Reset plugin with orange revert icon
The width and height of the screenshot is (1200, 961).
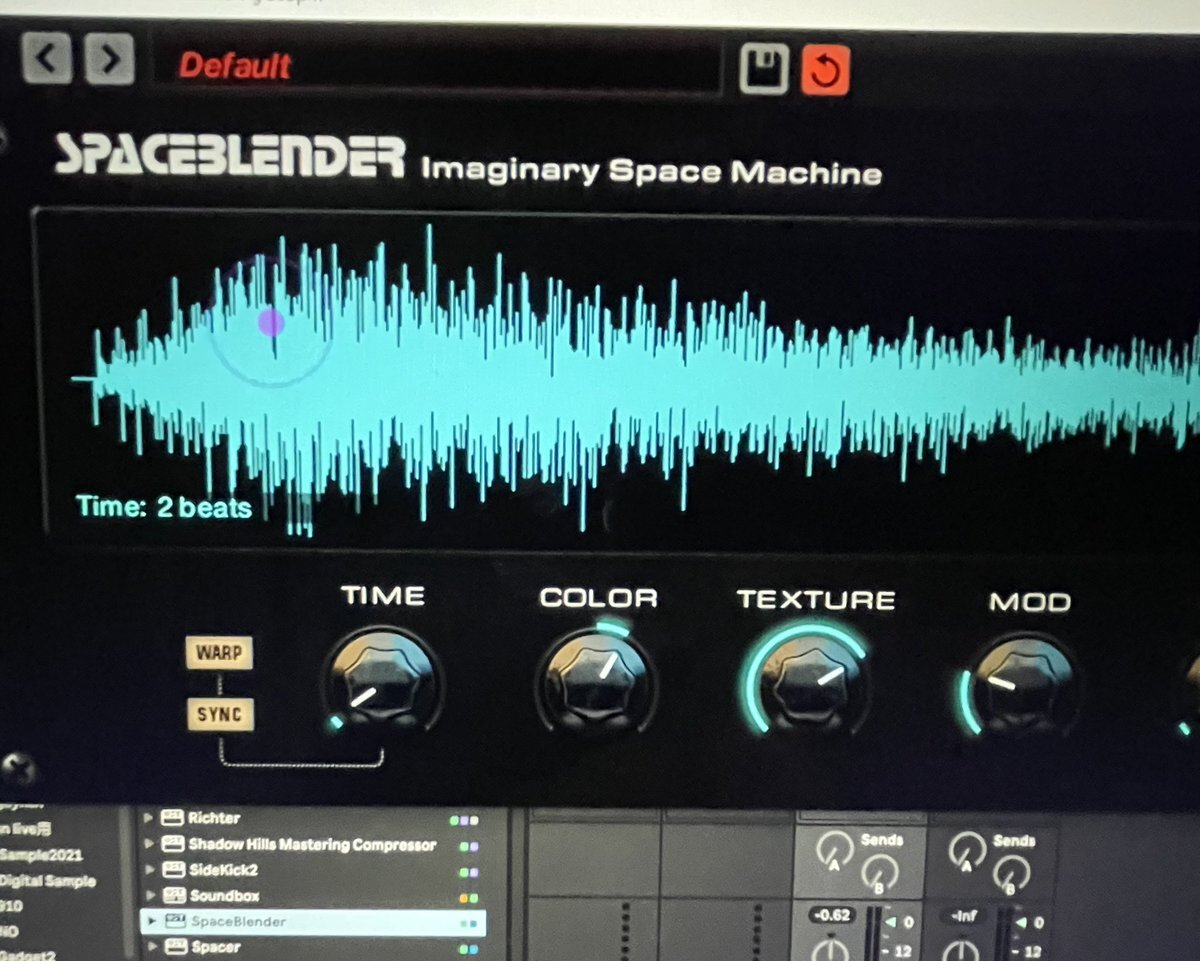(x=825, y=71)
